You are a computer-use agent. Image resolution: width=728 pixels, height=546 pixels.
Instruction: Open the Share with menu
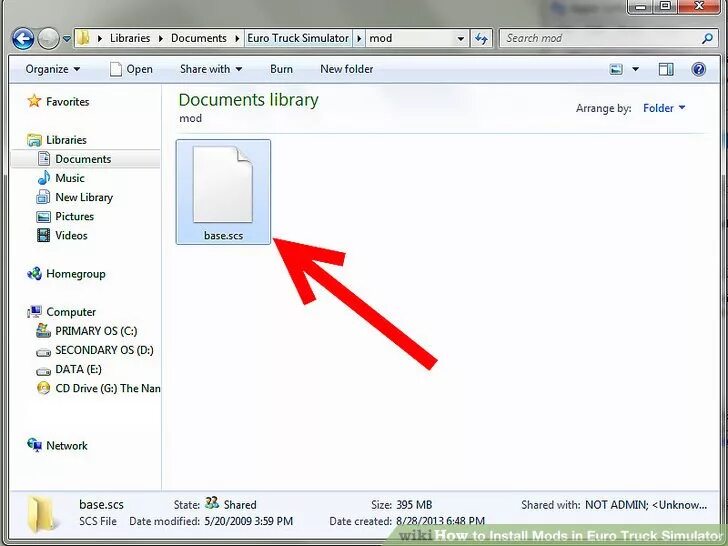(211, 69)
